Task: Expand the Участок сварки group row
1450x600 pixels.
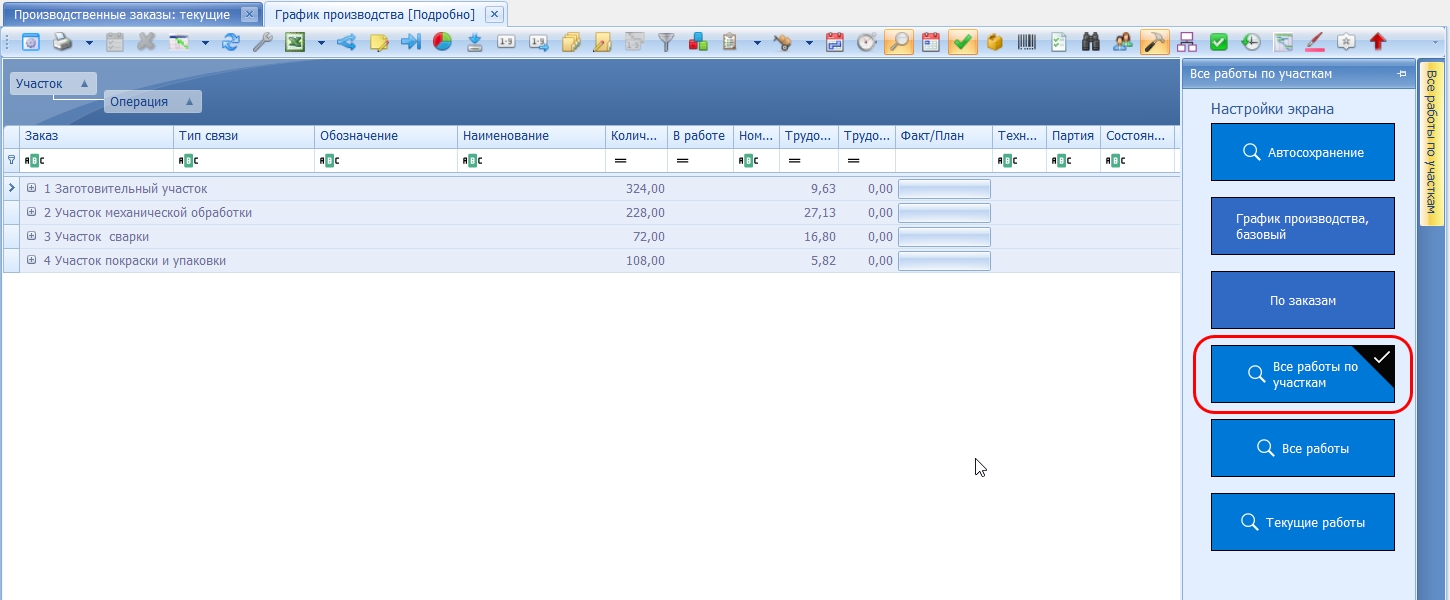Action: pyautogui.click(x=32, y=236)
